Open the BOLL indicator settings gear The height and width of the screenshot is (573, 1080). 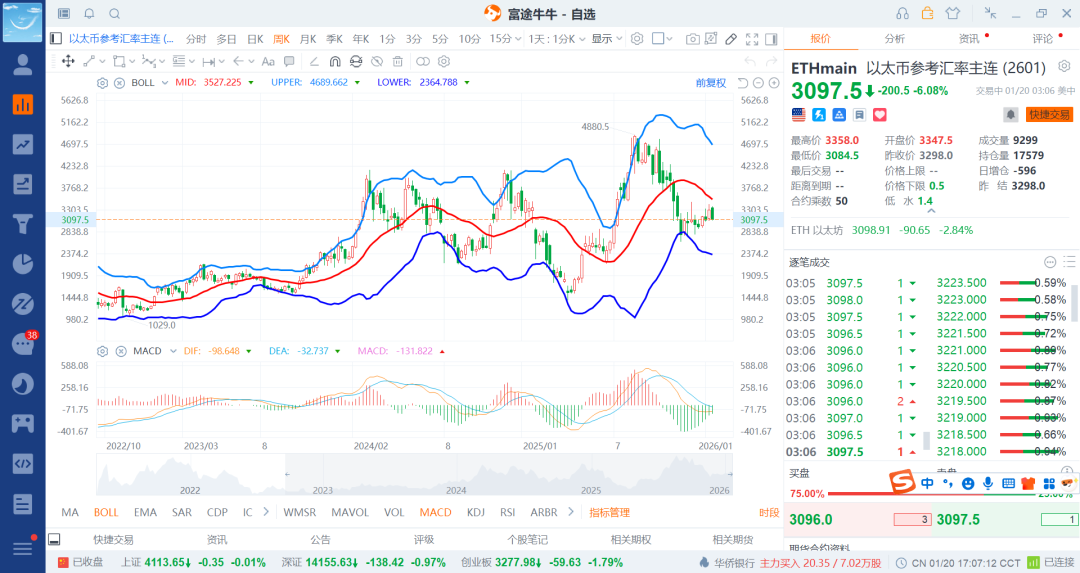(103, 82)
